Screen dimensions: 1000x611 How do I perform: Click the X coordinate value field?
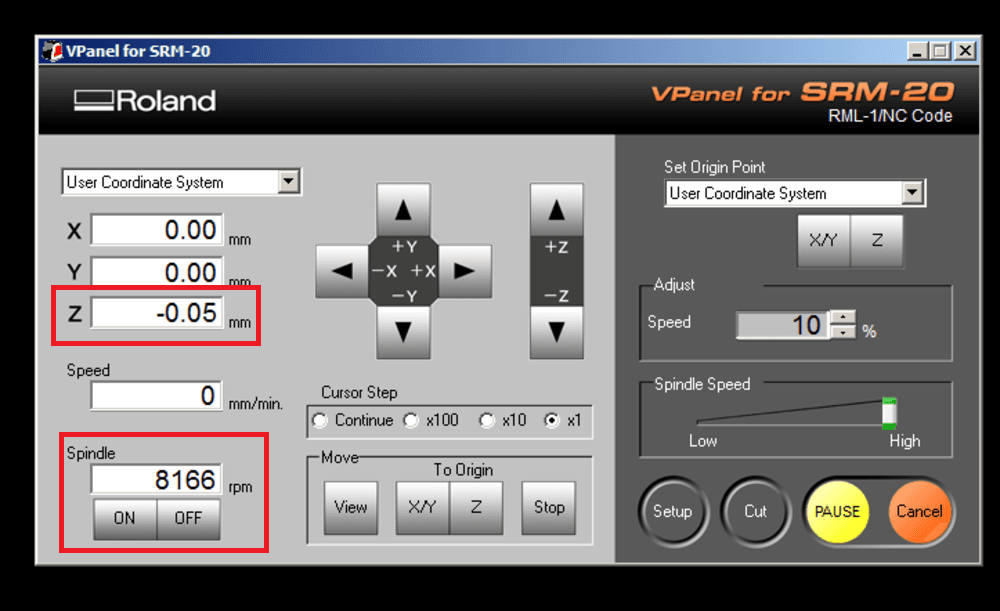click(157, 230)
